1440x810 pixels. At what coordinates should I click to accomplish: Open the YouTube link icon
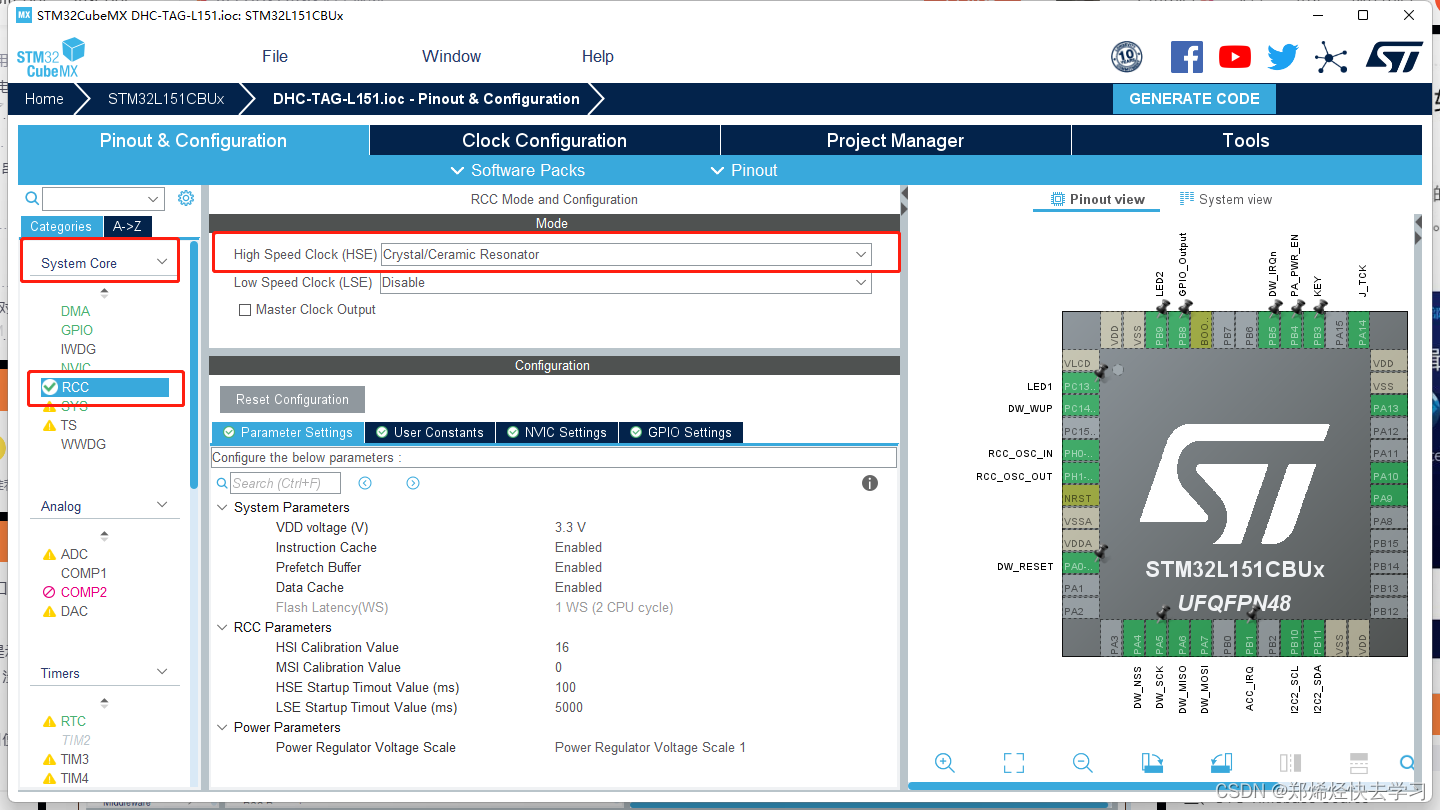[1234, 57]
